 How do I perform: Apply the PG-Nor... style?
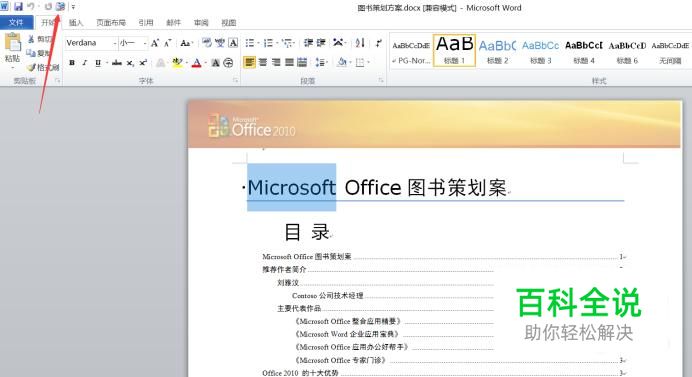pos(411,50)
